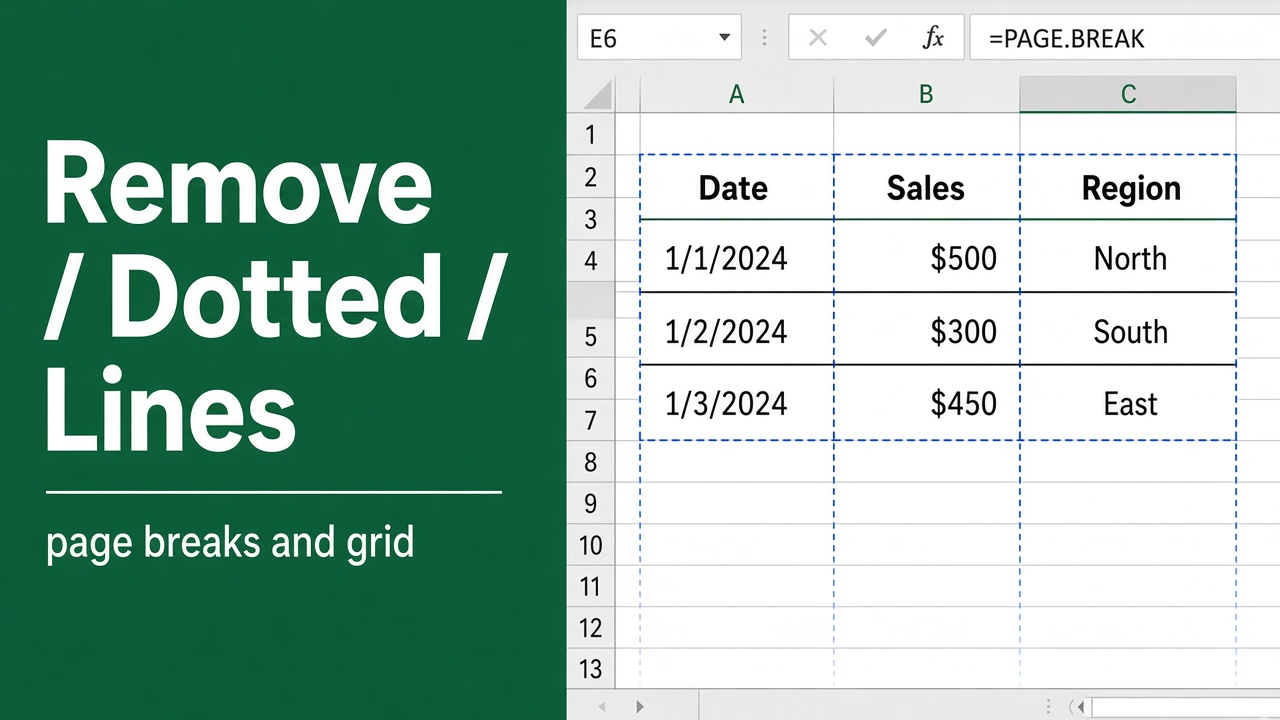Select column C header
Viewport: 1280px width, 720px height.
click(x=1128, y=95)
